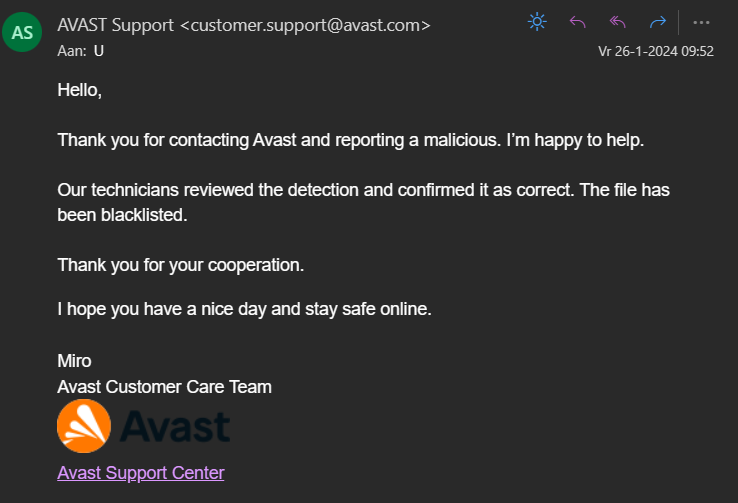Viewport: 738px width, 503px height.
Task: Click the Hello greeting line
Action: pyautogui.click(x=80, y=90)
